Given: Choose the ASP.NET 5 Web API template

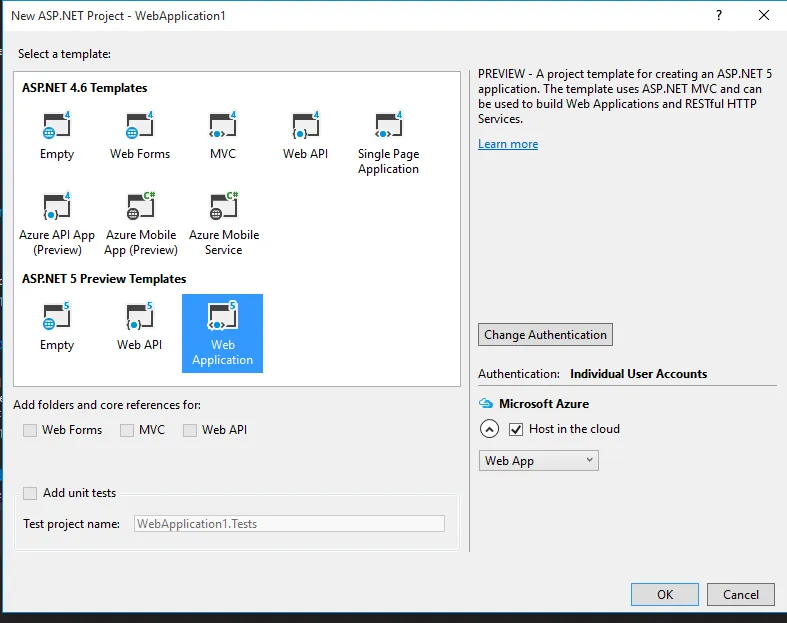Looking at the screenshot, I should pyautogui.click(x=140, y=327).
